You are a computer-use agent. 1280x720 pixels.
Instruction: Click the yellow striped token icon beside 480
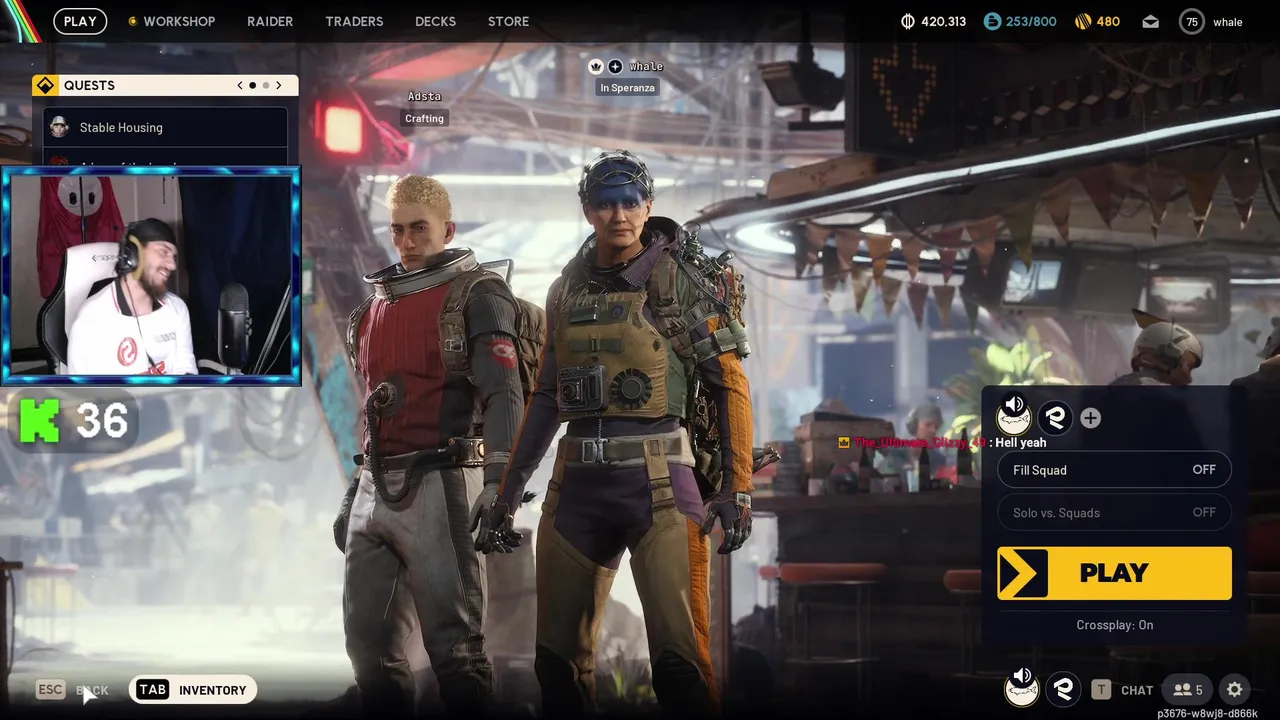(1083, 21)
